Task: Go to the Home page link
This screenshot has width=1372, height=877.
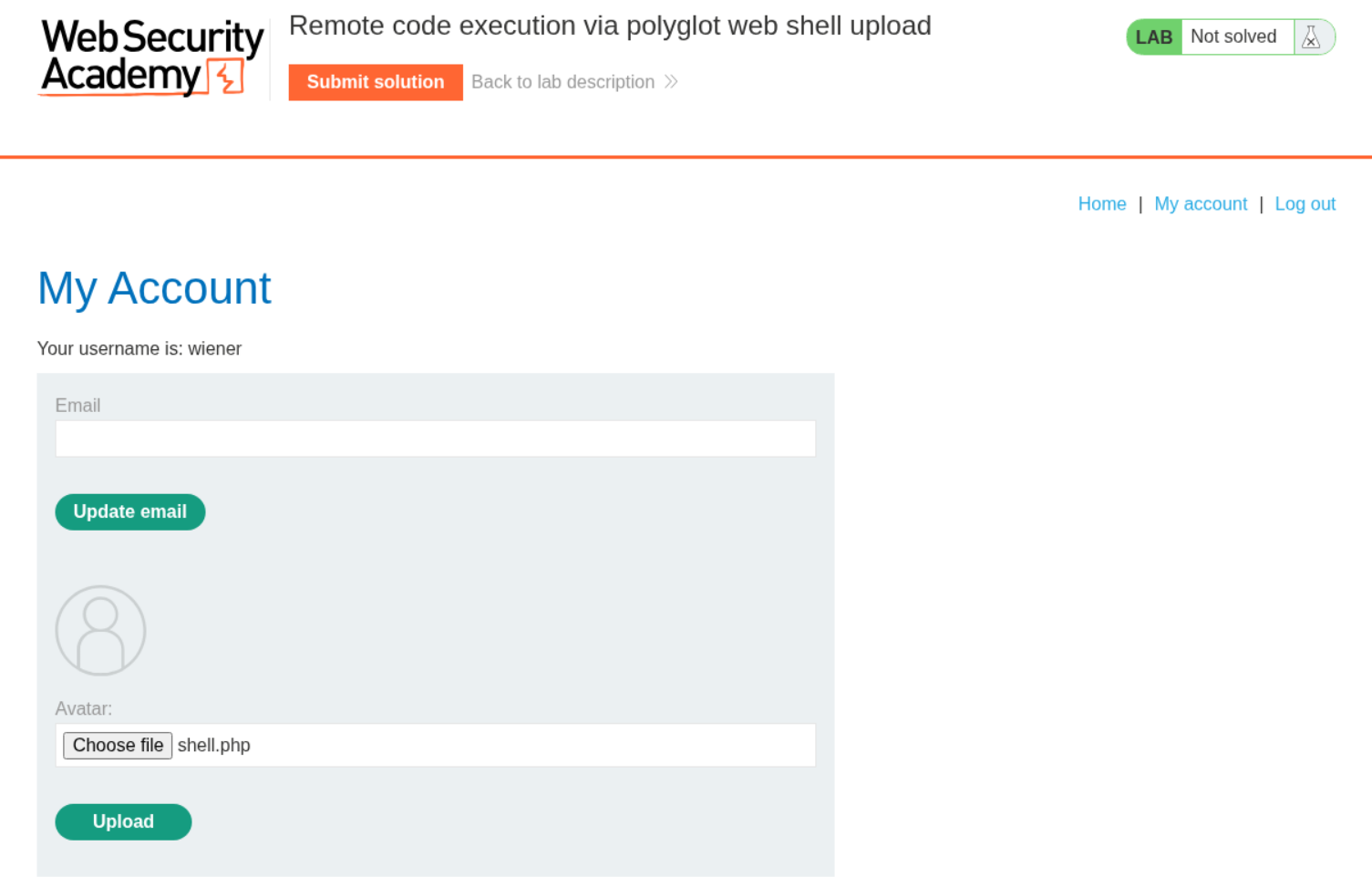Action: (x=1101, y=204)
